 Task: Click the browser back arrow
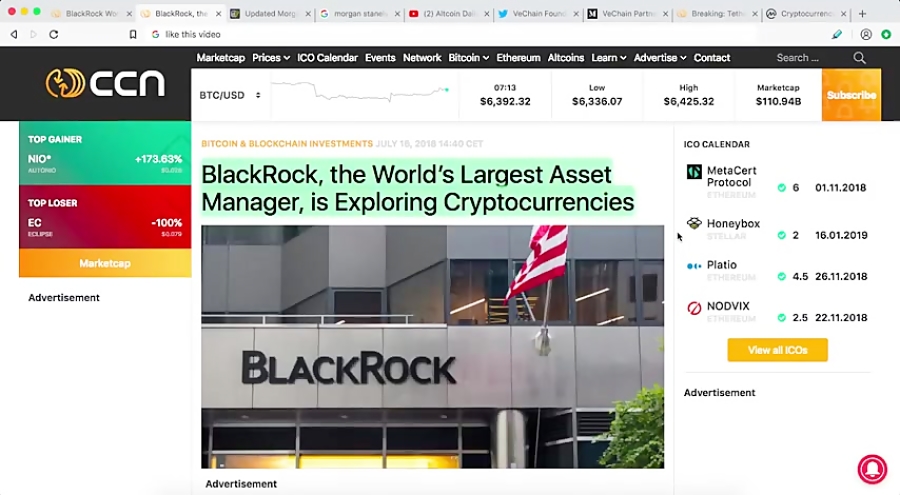coord(14,34)
